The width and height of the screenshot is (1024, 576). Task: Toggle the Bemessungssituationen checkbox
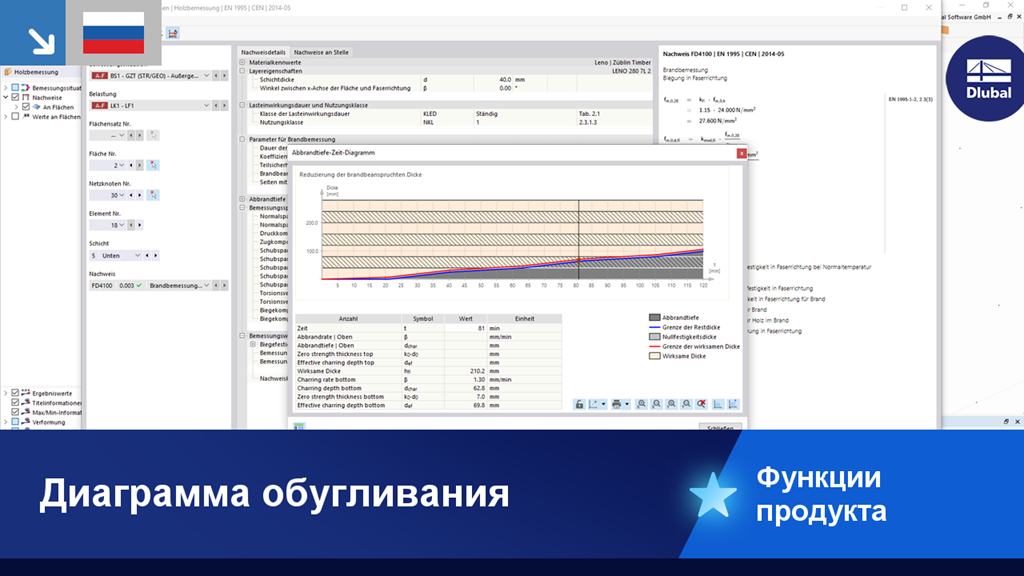pos(15,88)
